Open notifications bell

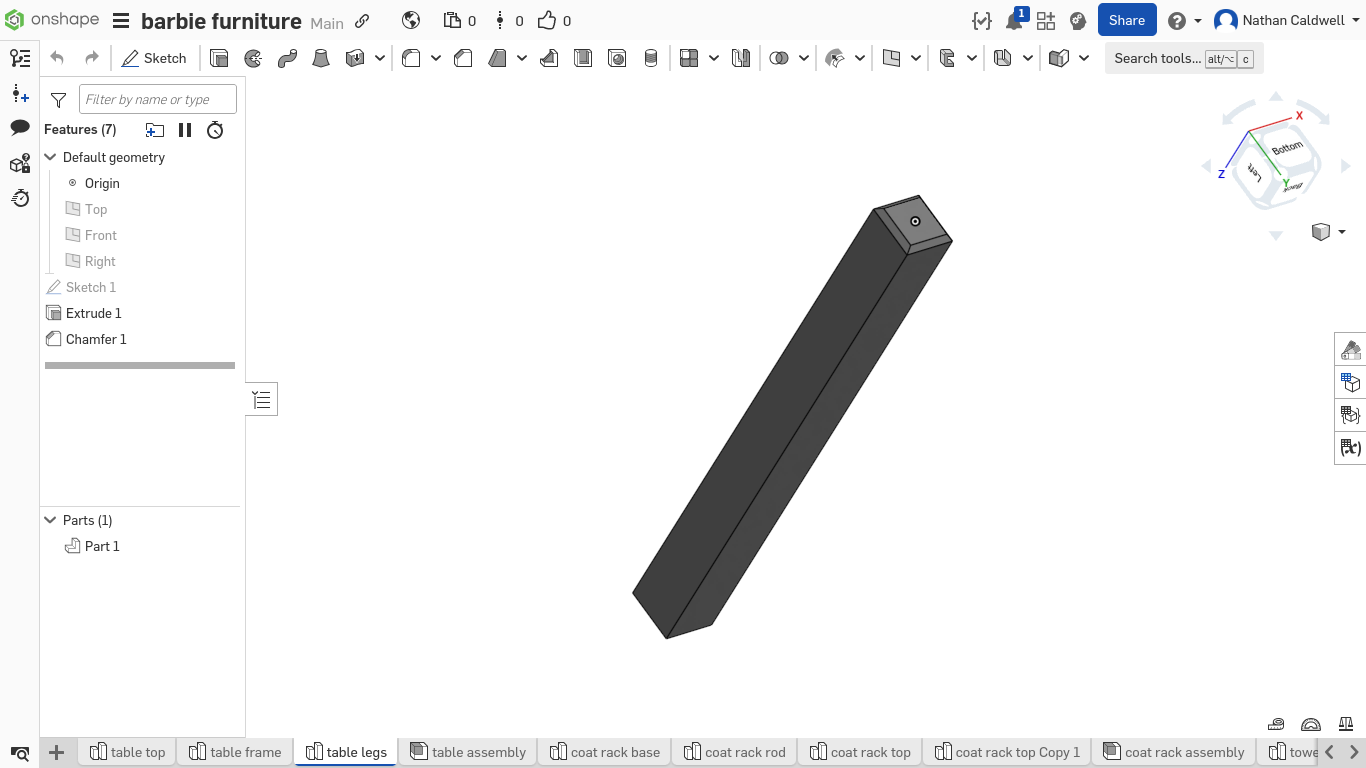pos(1015,20)
